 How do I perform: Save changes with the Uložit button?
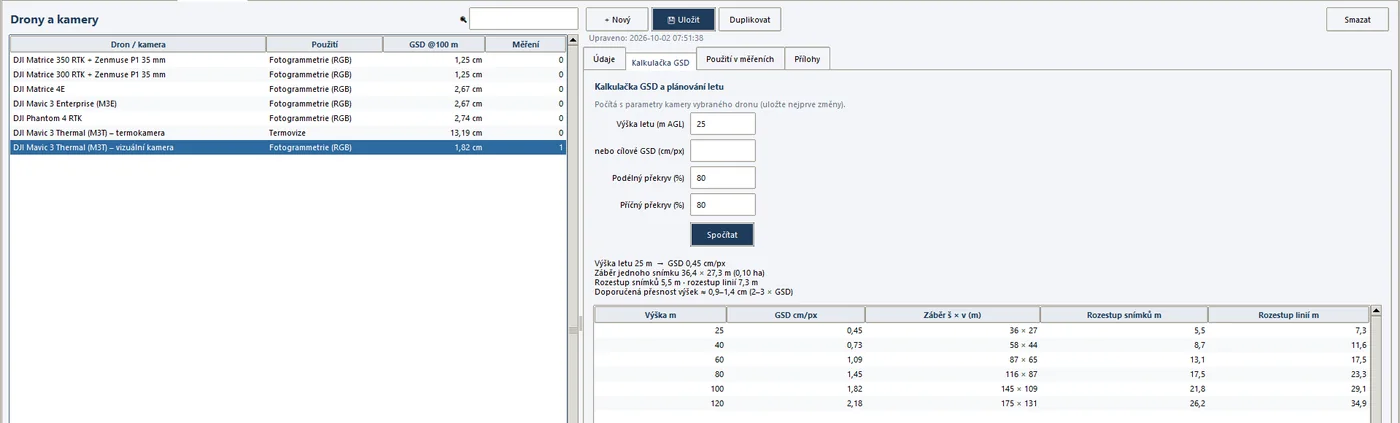683,19
